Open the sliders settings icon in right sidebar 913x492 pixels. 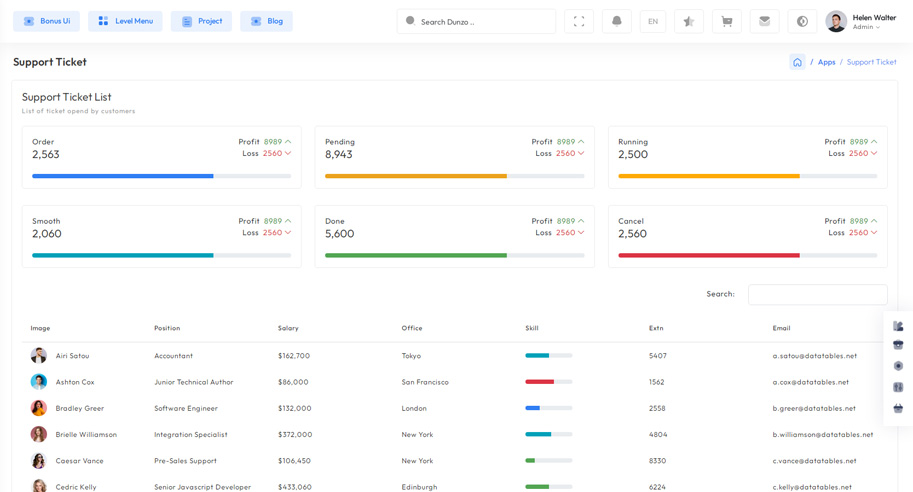pos(898,387)
